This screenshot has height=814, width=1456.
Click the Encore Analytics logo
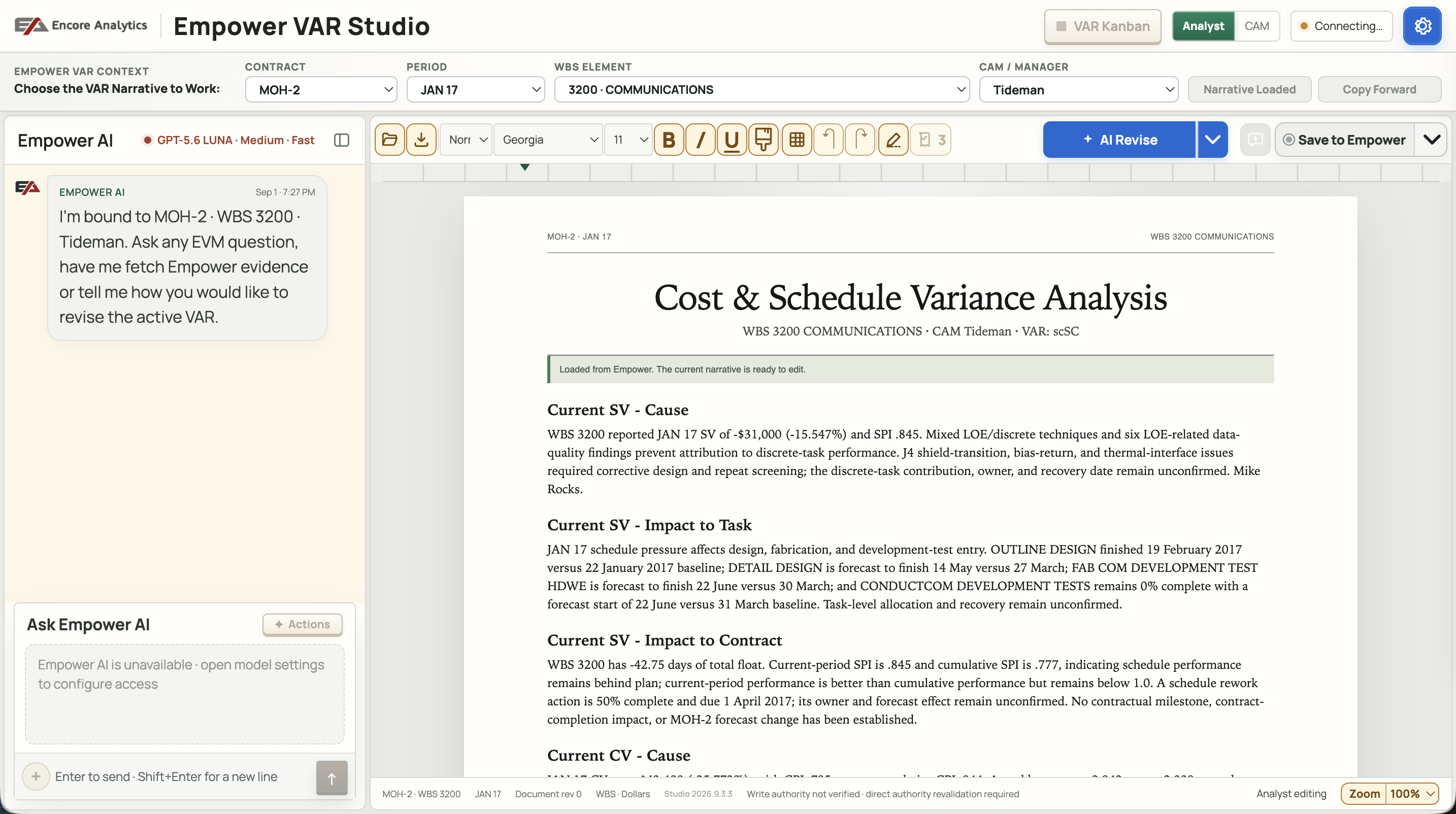(81, 25)
